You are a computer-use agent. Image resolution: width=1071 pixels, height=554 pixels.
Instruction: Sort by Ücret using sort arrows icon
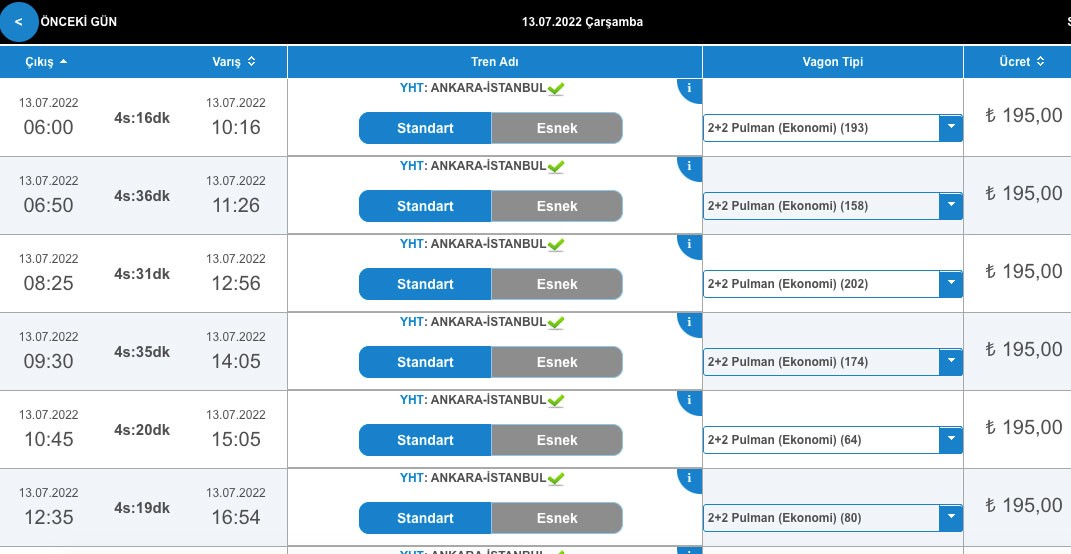pyautogui.click(x=1041, y=62)
